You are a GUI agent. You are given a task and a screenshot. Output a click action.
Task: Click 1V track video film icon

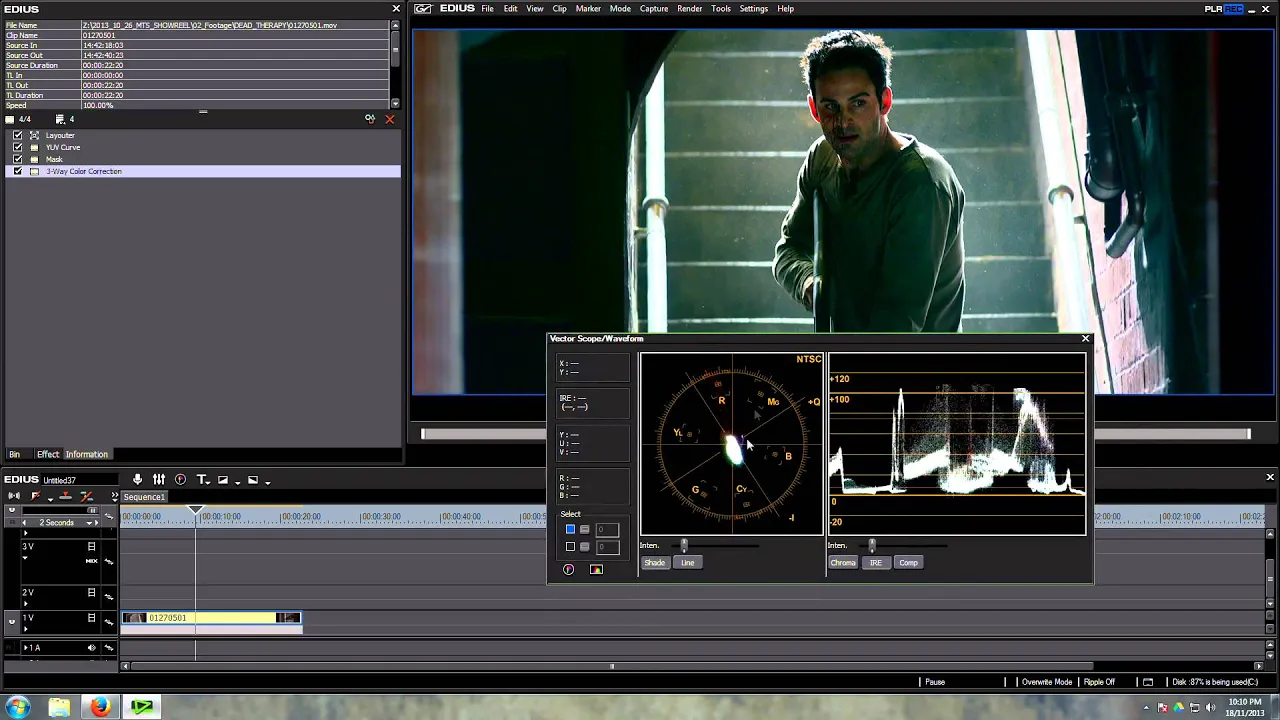point(91,618)
